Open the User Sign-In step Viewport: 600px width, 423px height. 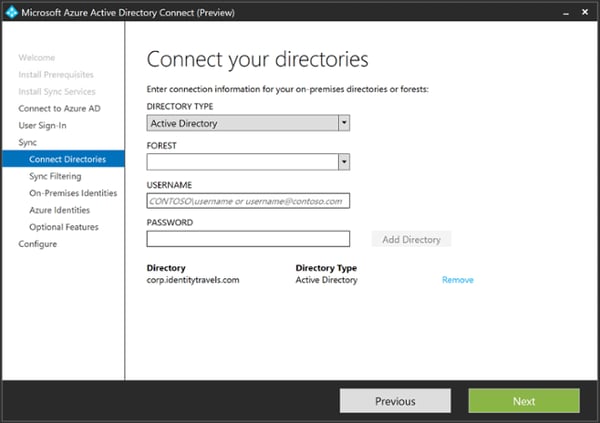[x=42, y=126]
